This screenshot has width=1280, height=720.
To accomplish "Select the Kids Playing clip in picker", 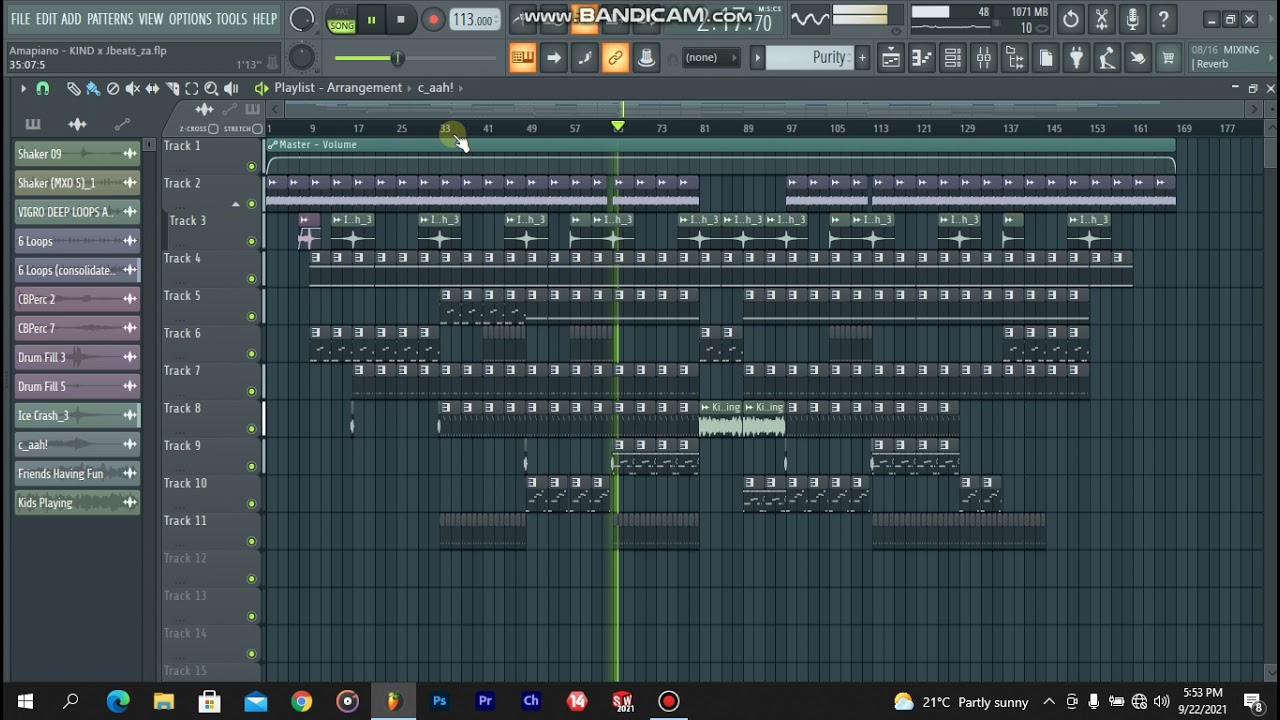I will point(77,503).
